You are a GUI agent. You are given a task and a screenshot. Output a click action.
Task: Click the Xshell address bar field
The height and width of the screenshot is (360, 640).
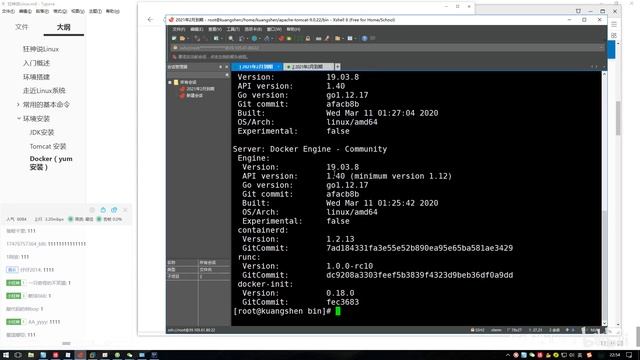point(386,48)
